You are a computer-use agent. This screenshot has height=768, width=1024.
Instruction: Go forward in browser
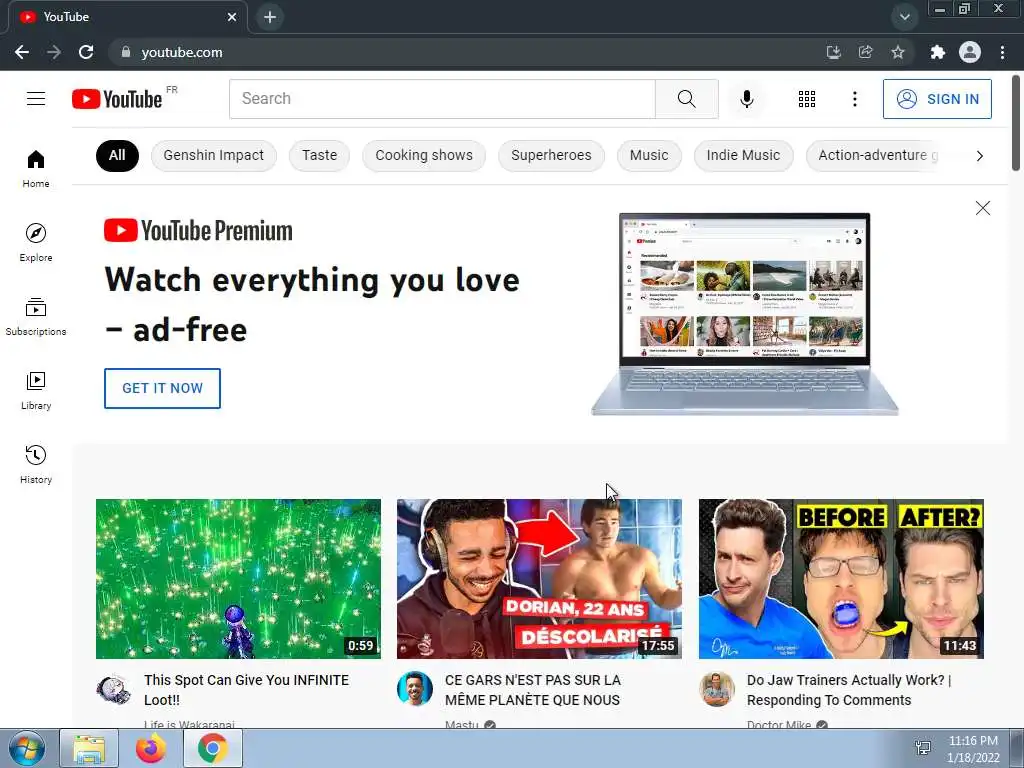pos(54,52)
